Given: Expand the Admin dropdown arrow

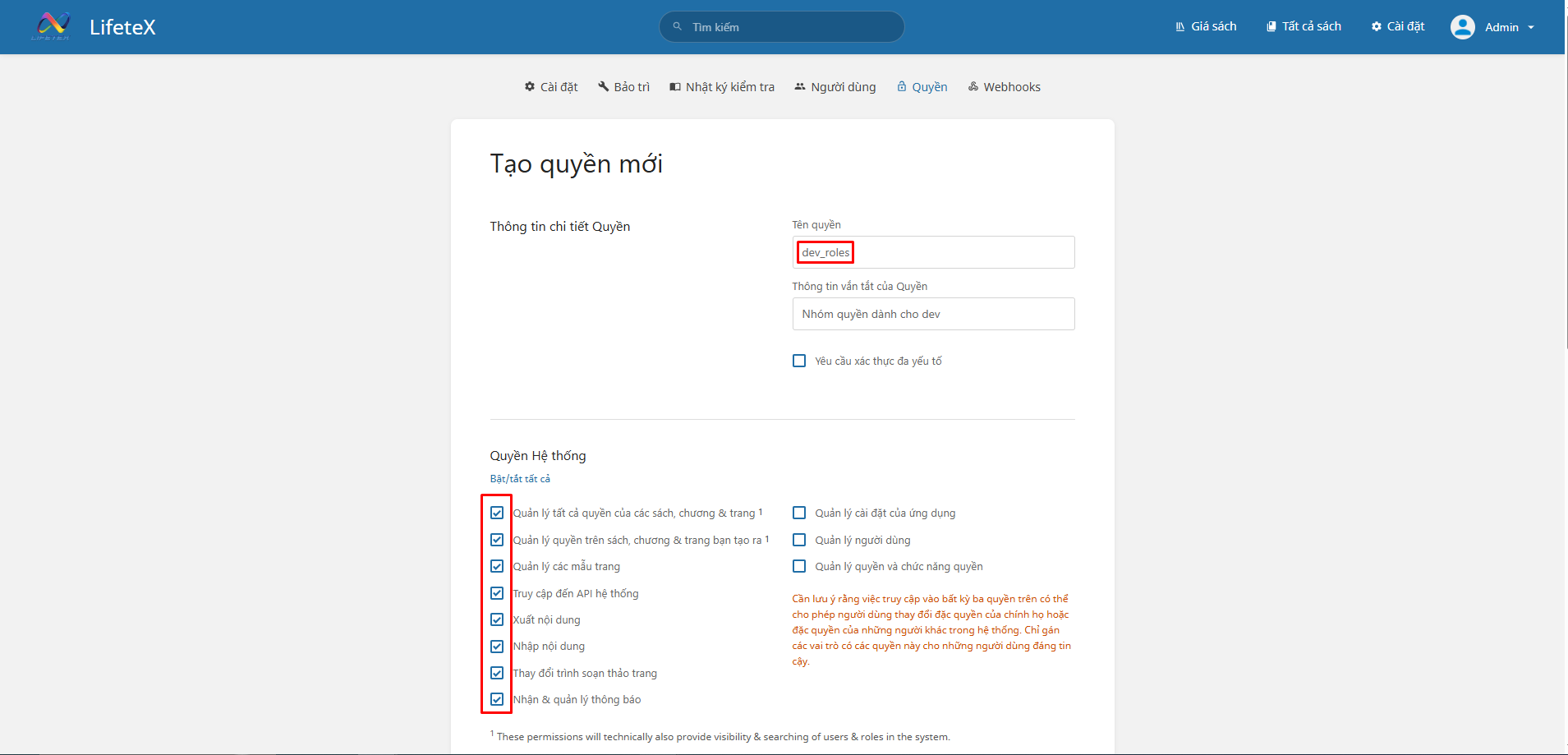Looking at the screenshot, I should point(1531,27).
